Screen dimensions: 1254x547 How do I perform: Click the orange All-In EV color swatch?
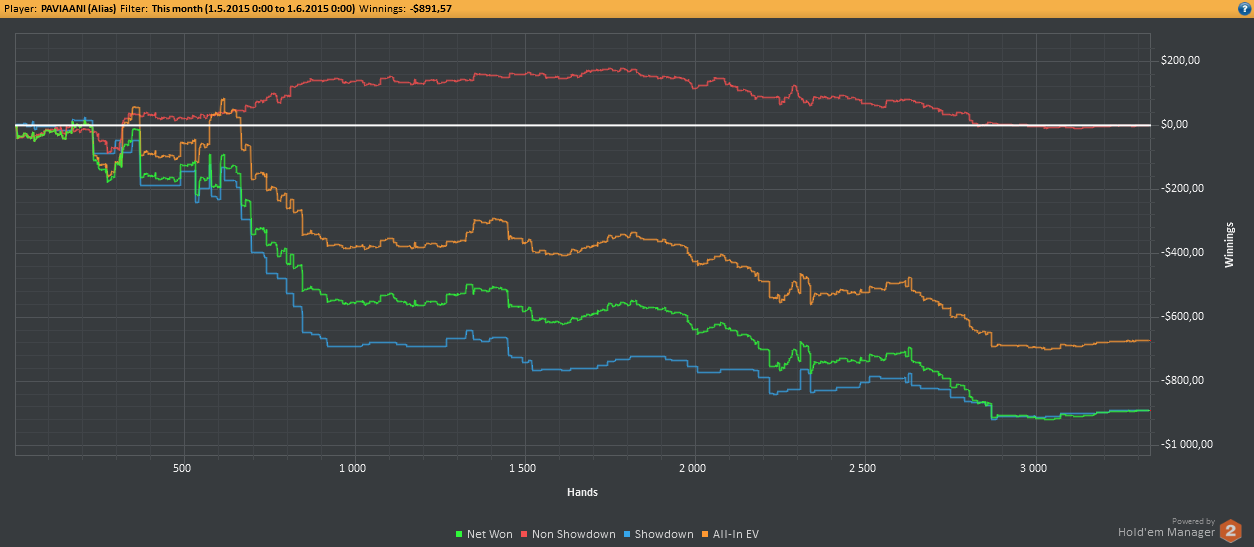pyautogui.click(x=704, y=534)
